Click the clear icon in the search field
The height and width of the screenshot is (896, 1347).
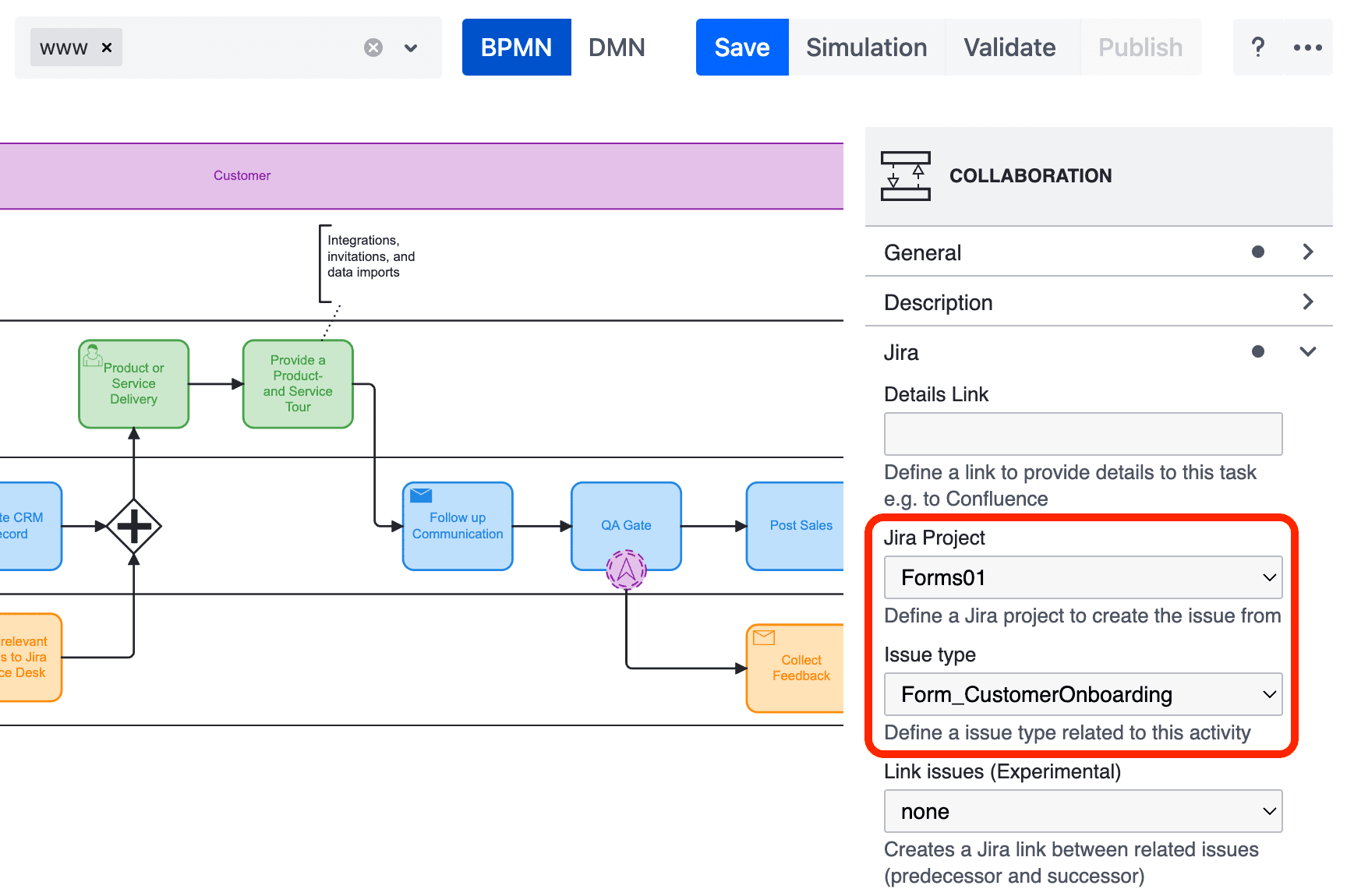[x=373, y=47]
